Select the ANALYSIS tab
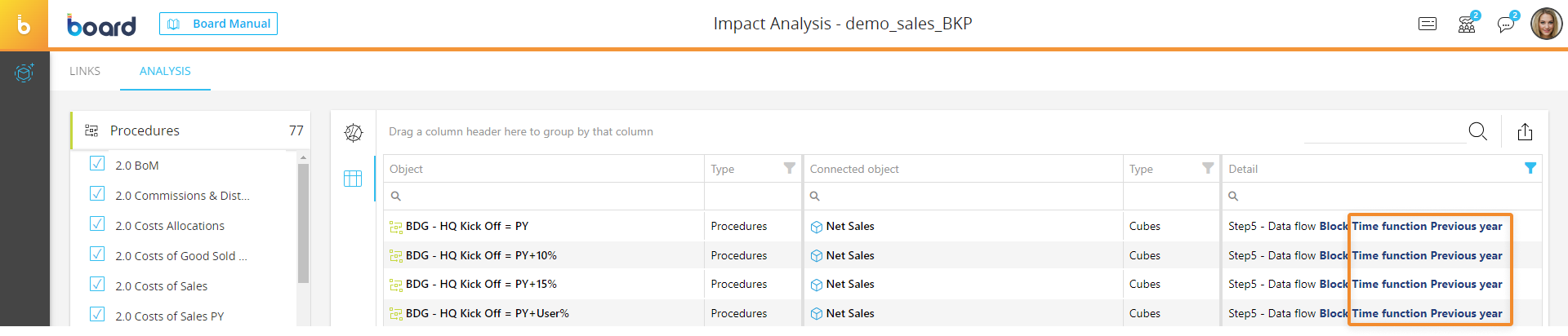The image size is (1568, 336). [165, 71]
